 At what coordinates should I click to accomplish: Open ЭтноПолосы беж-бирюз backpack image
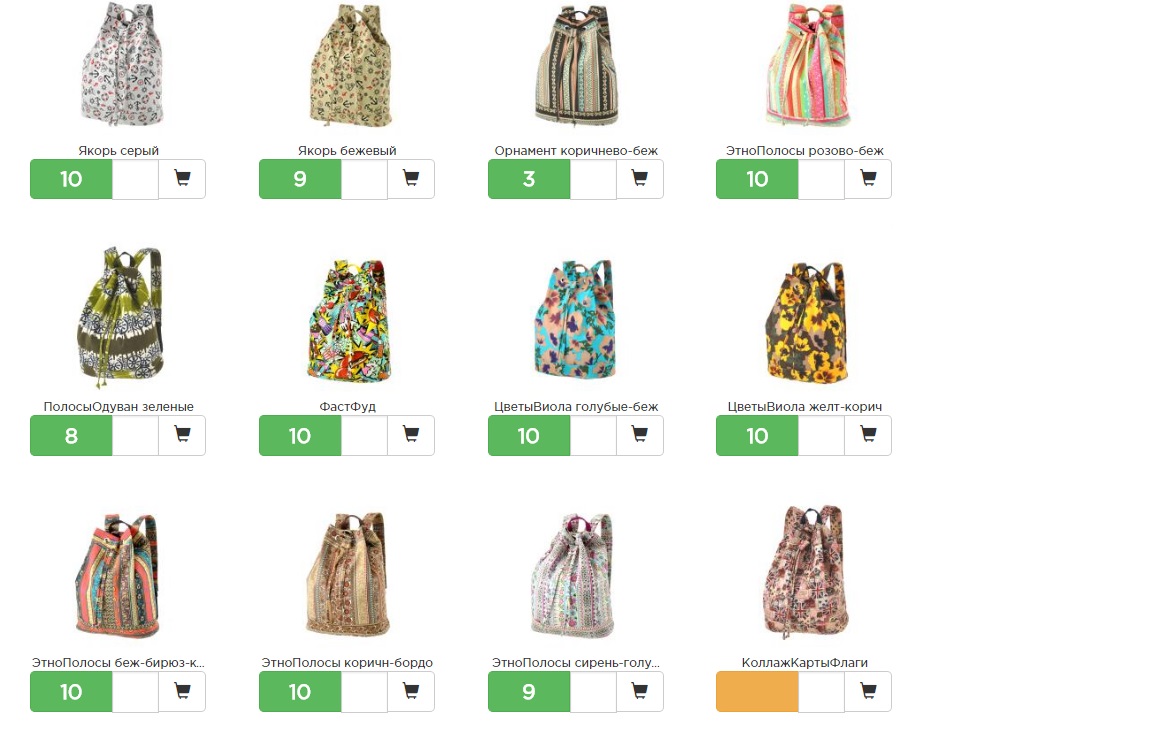click(x=117, y=575)
